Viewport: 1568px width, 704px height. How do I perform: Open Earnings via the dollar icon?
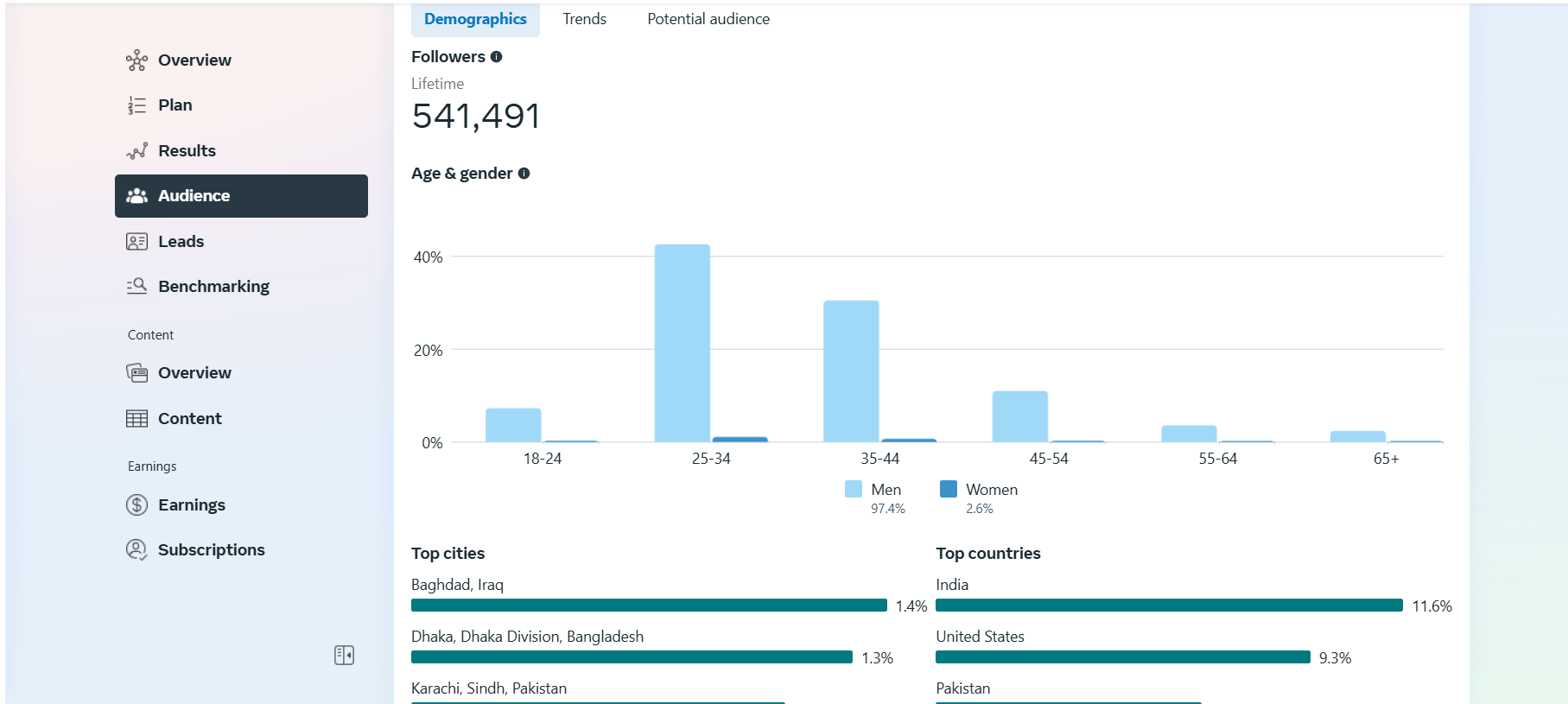tap(136, 505)
